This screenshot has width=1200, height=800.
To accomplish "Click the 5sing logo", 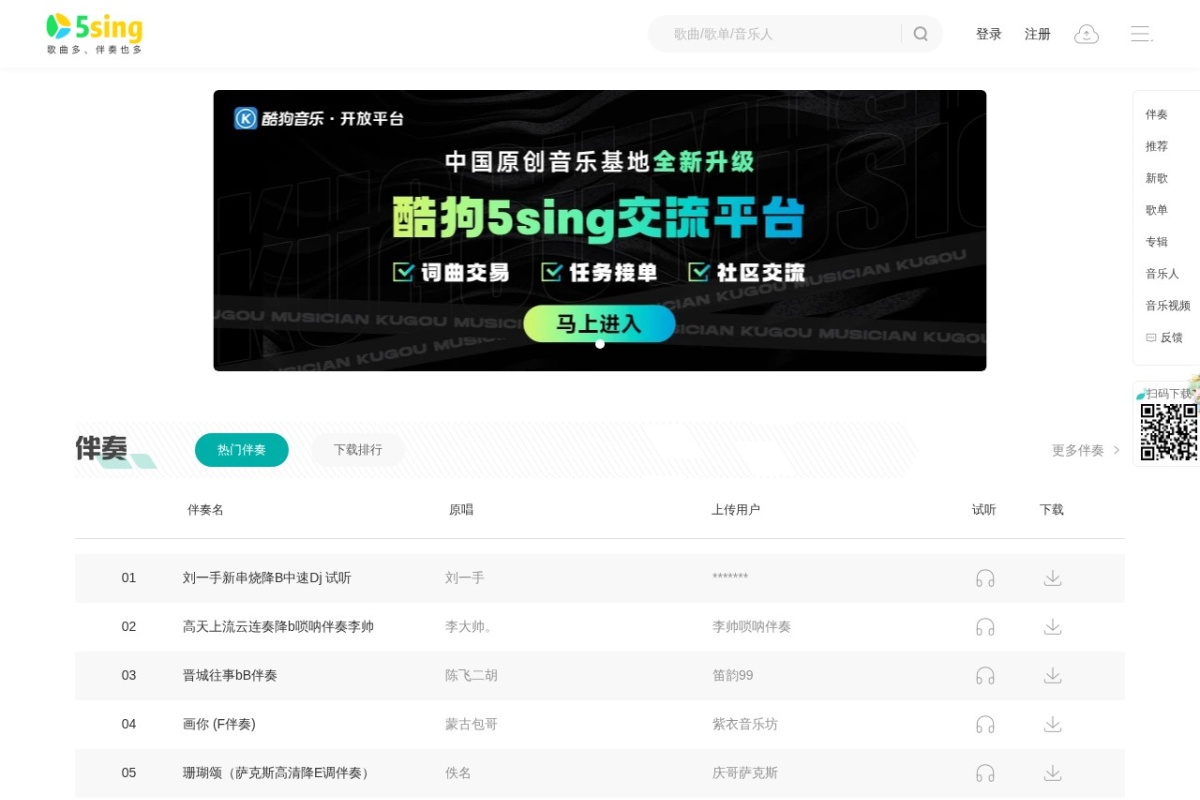I will (93, 28).
